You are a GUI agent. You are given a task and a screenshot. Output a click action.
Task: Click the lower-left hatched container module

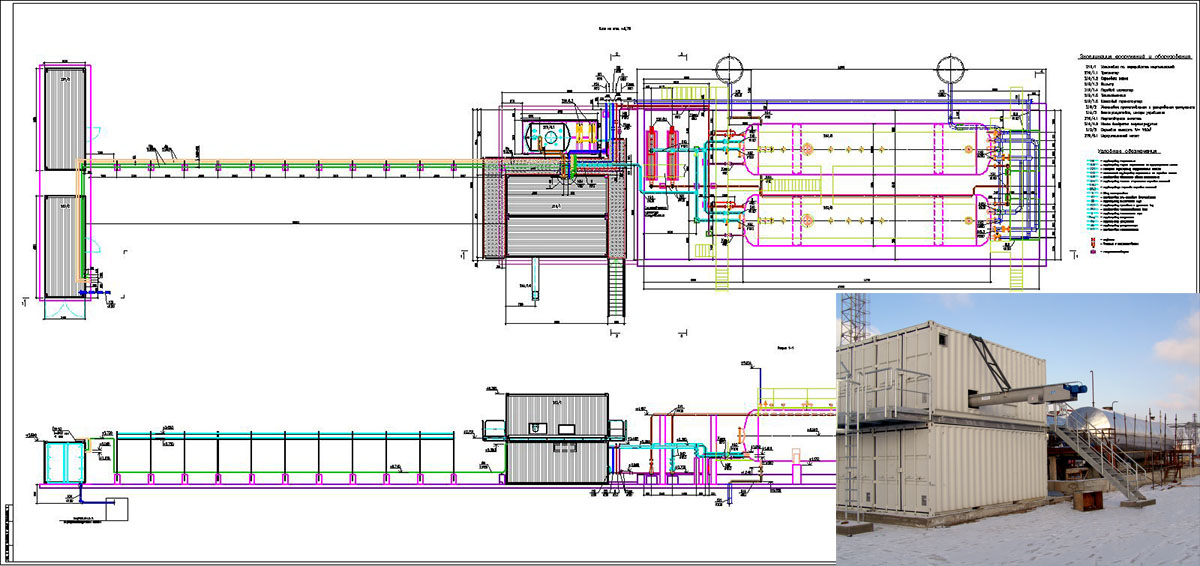point(65,247)
